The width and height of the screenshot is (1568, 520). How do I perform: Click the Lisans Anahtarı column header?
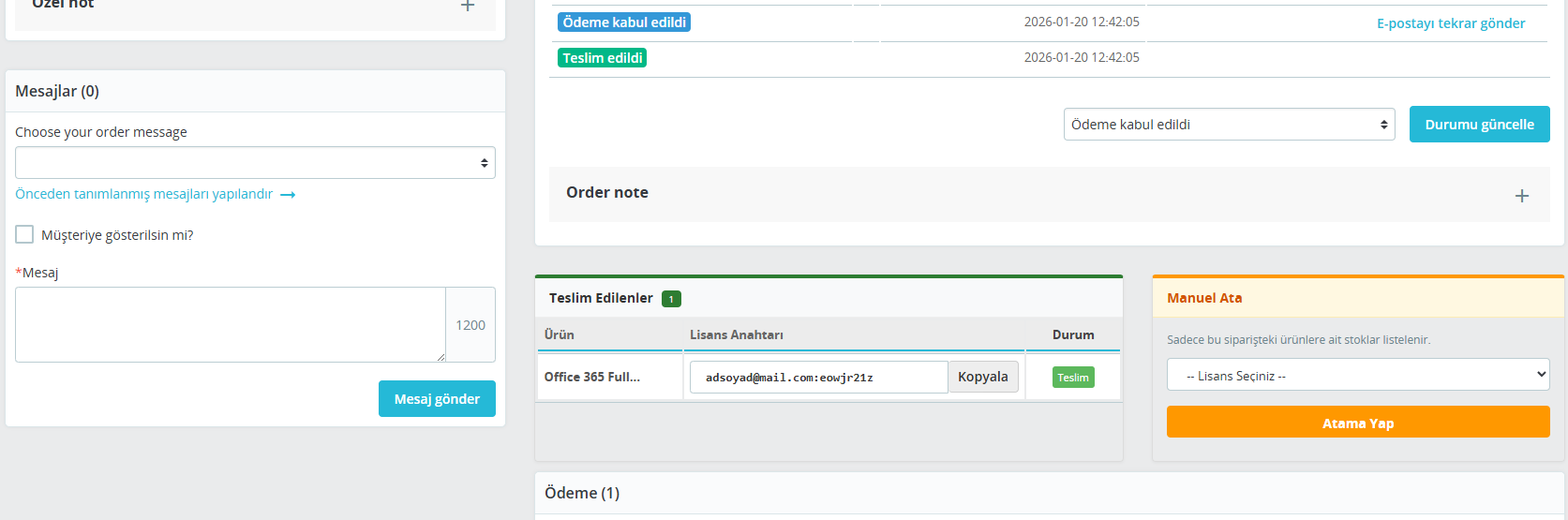tap(737, 334)
